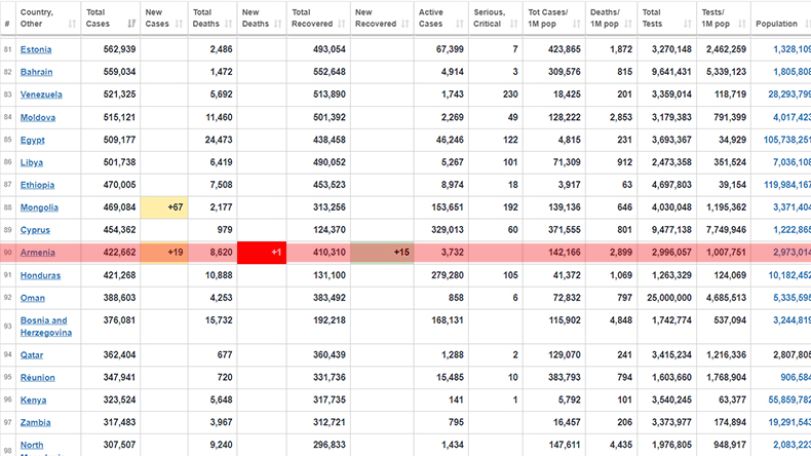Open the Zambia country link

click(35, 423)
